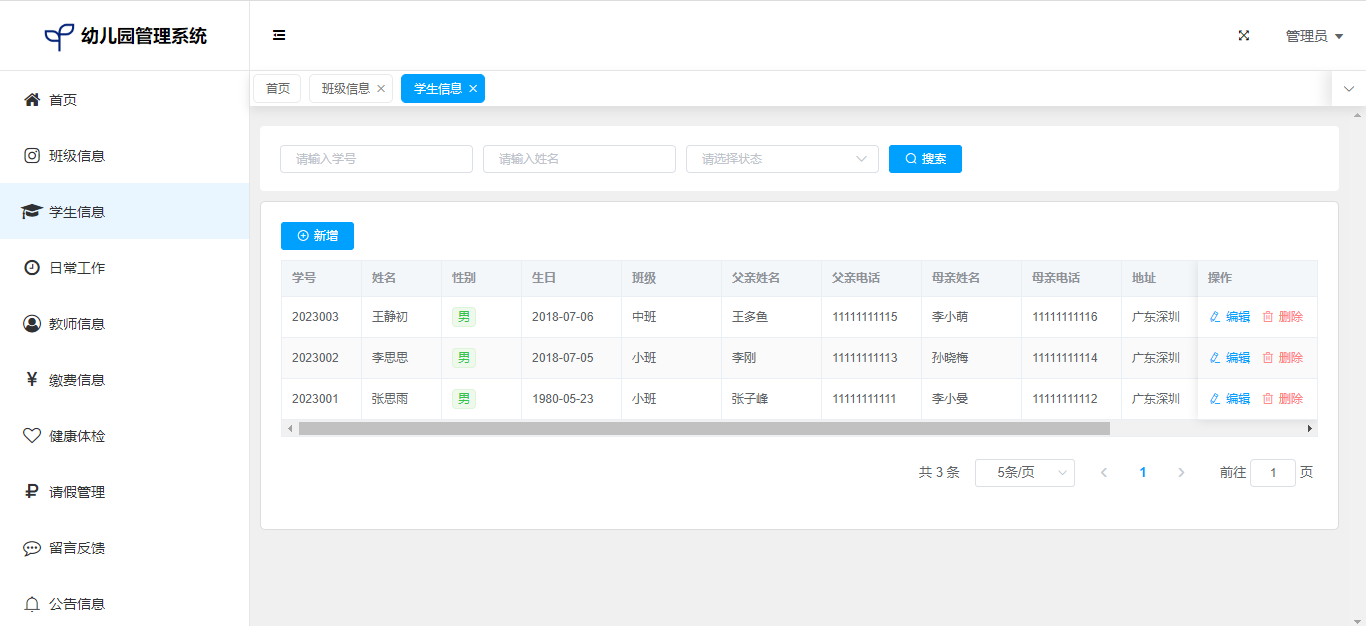Expand the tabs overflow chevron at right
Image resolution: width=1366 pixels, height=626 pixels.
pos(1348,89)
